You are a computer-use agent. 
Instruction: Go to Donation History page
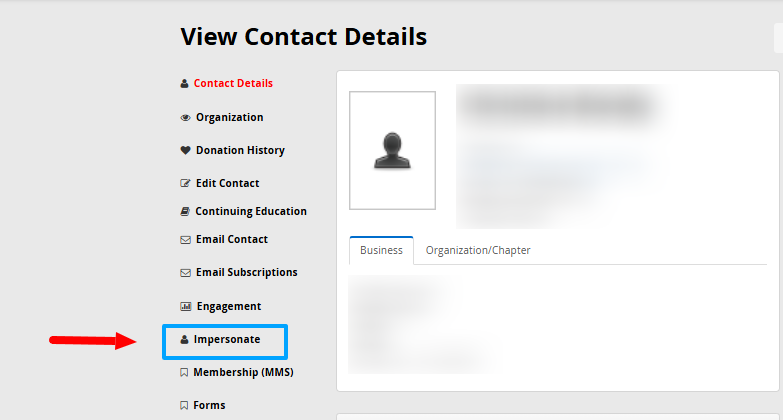point(240,150)
